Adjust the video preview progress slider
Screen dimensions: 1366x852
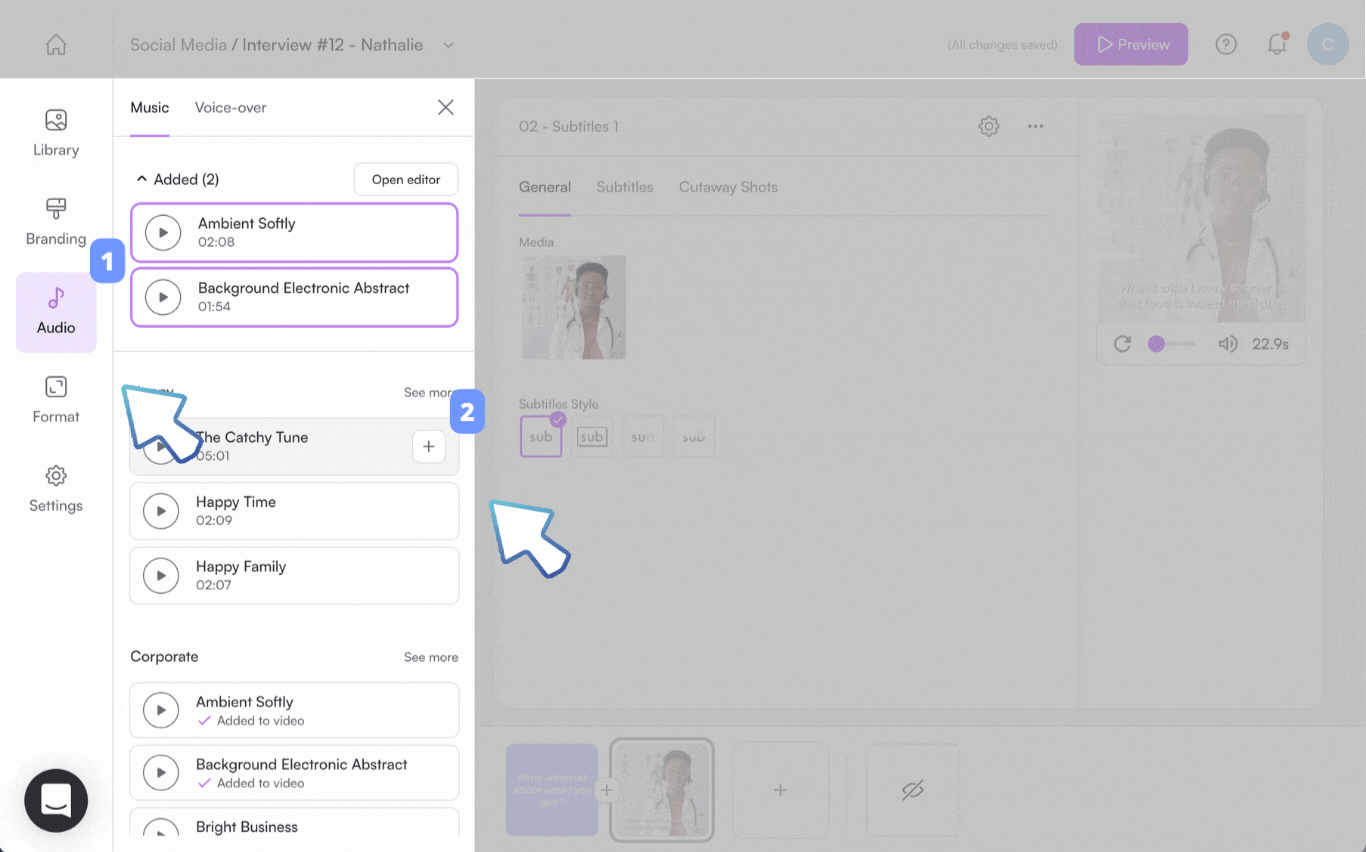coord(1169,344)
